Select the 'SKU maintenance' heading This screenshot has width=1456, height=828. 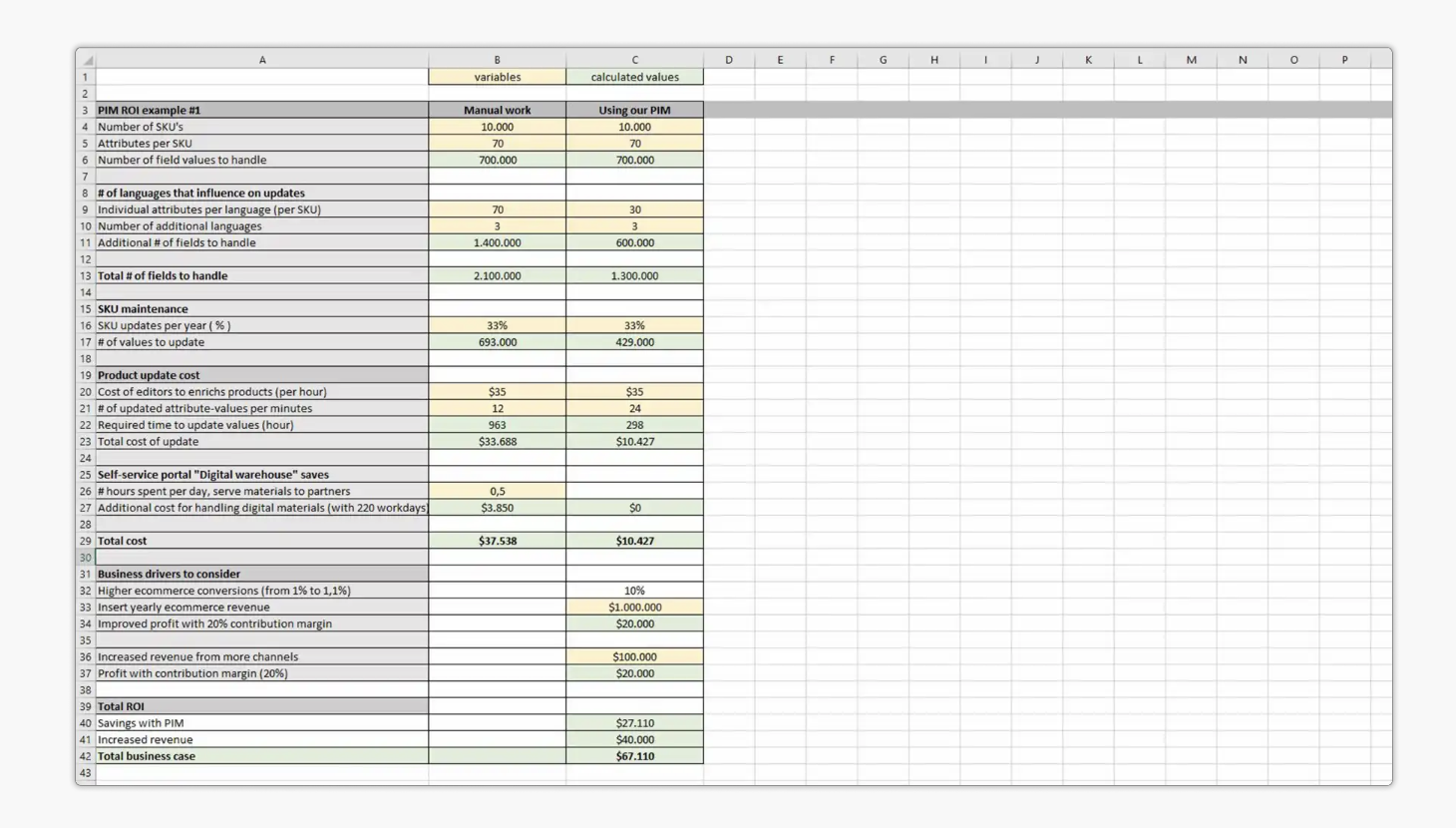point(262,309)
